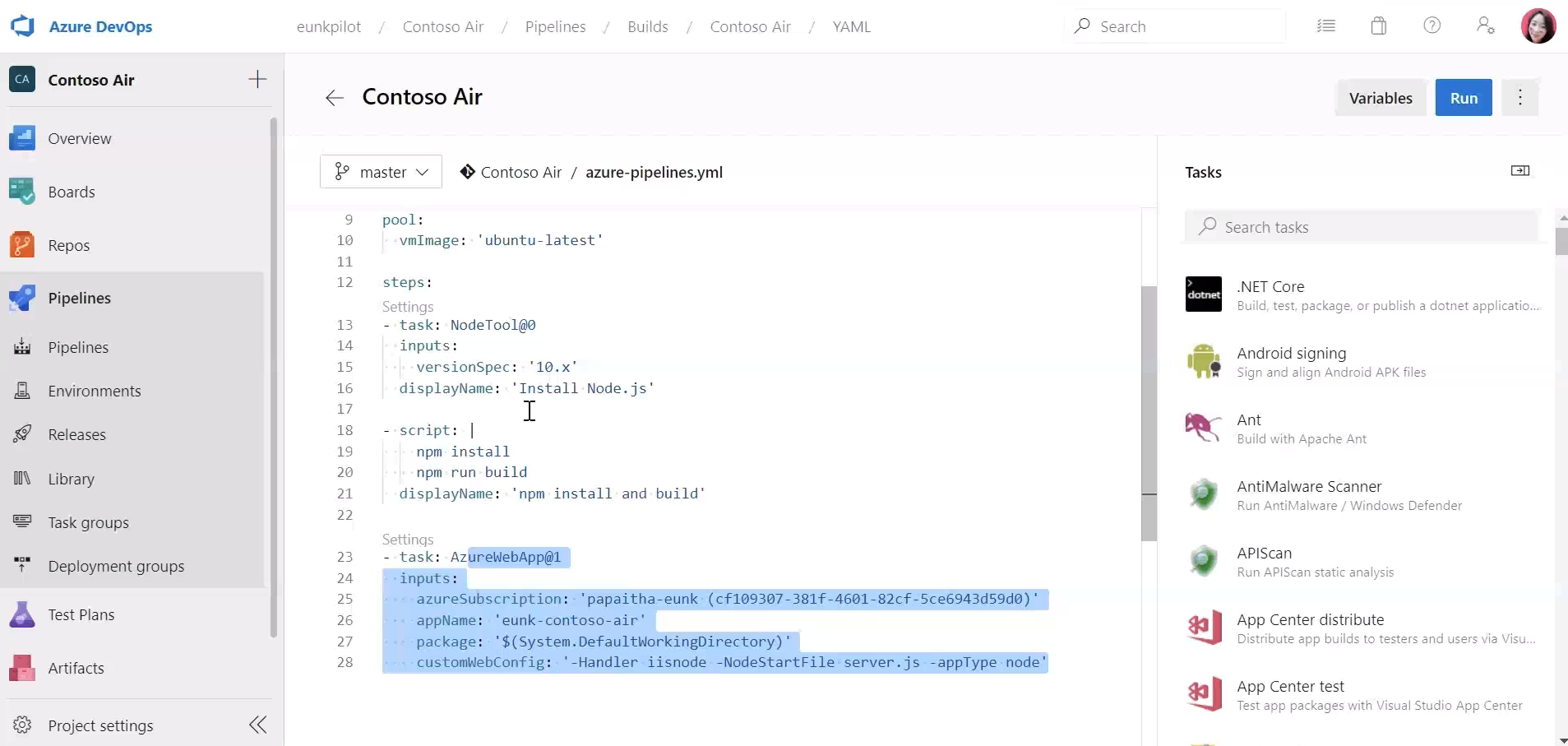Click the editor vertical scrollbar thumb
Screen dimensions: 1568x746
(1149, 413)
